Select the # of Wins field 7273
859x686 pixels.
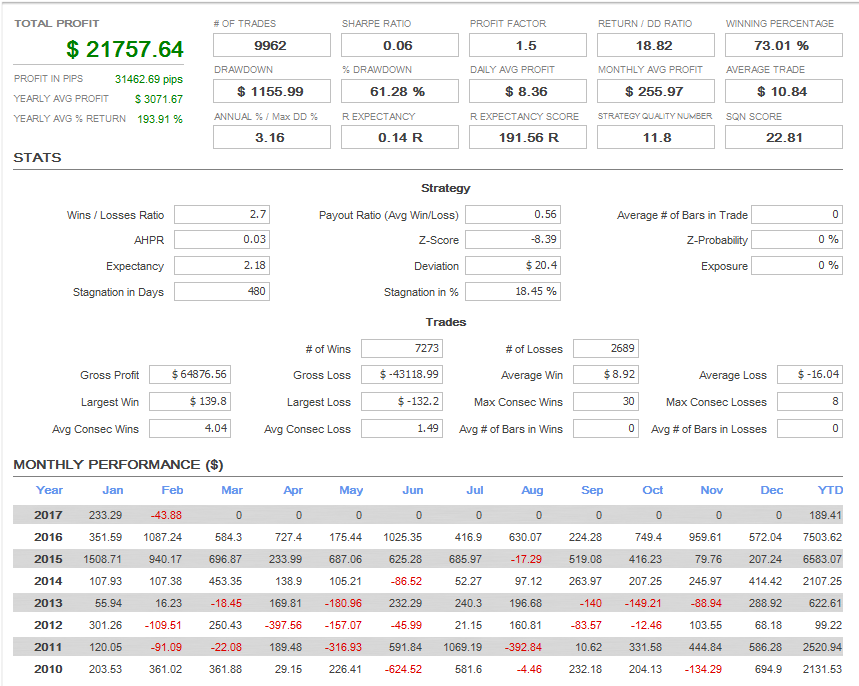click(x=402, y=348)
